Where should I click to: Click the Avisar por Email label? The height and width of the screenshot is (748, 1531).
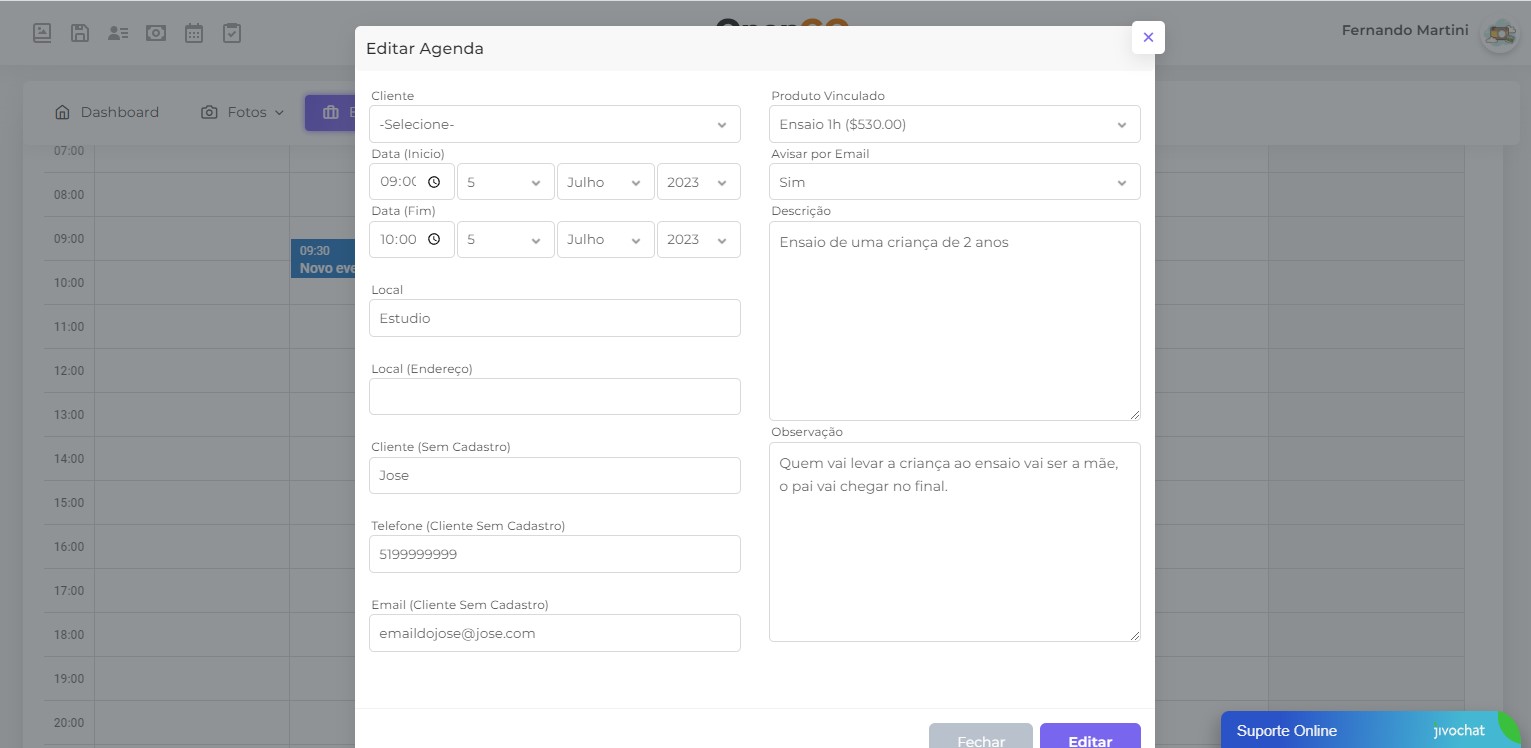click(820, 154)
